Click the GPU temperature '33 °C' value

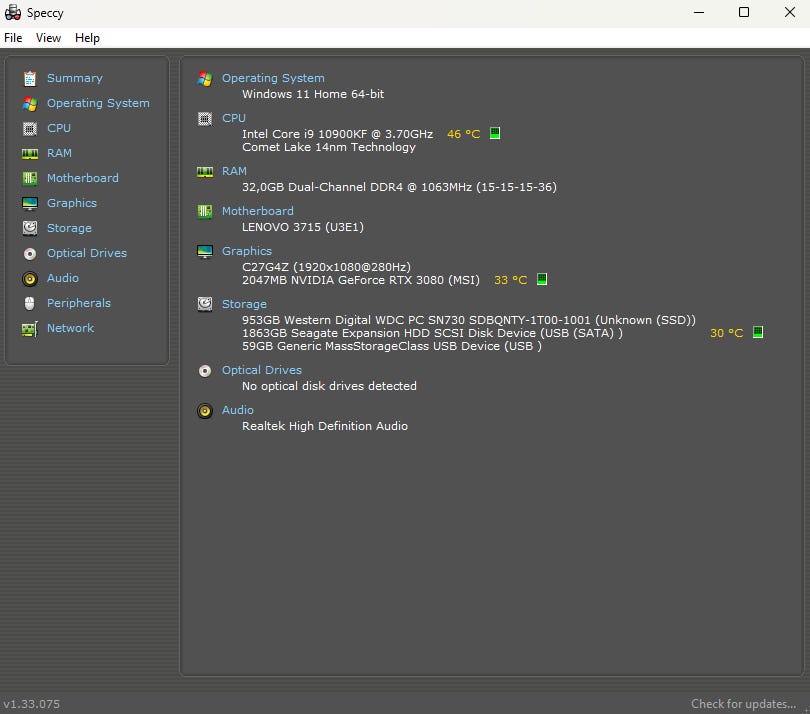click(511, 281)
